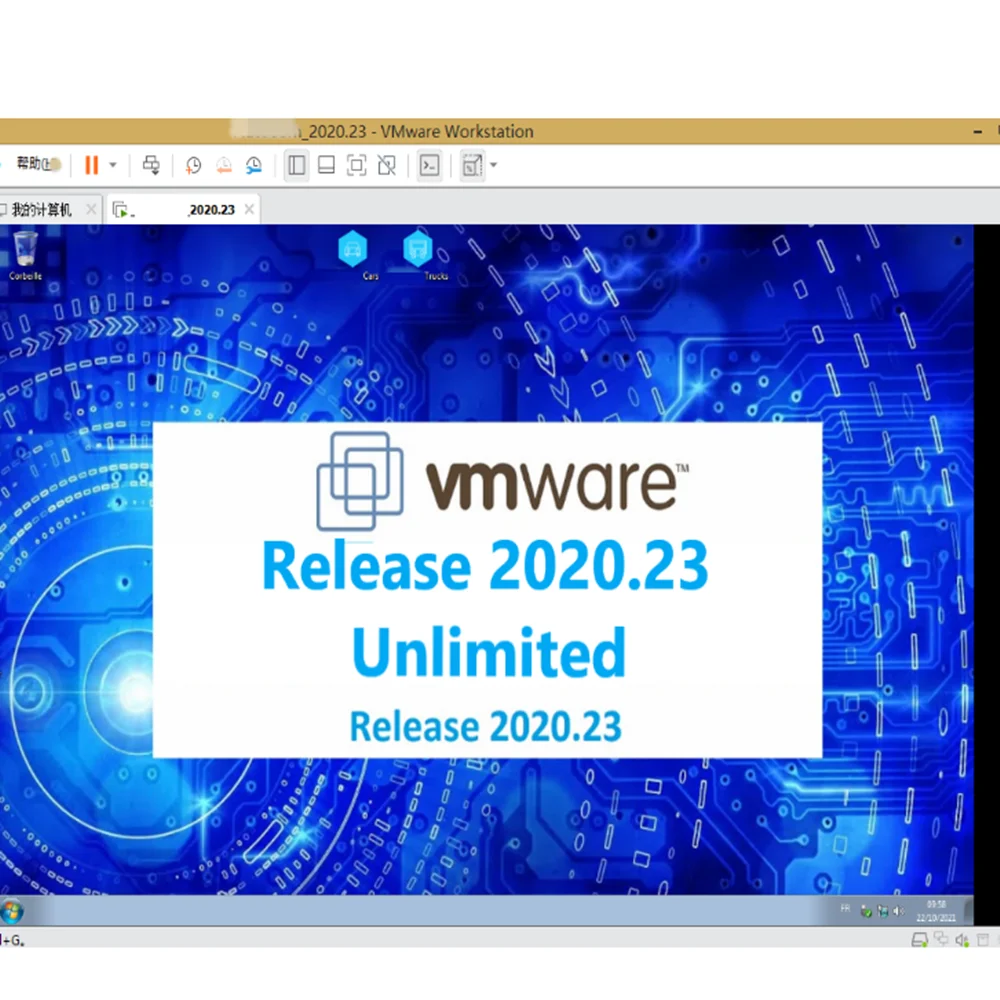Send Ctrl+Alt+Del to the virtual machine

point(151,165)
